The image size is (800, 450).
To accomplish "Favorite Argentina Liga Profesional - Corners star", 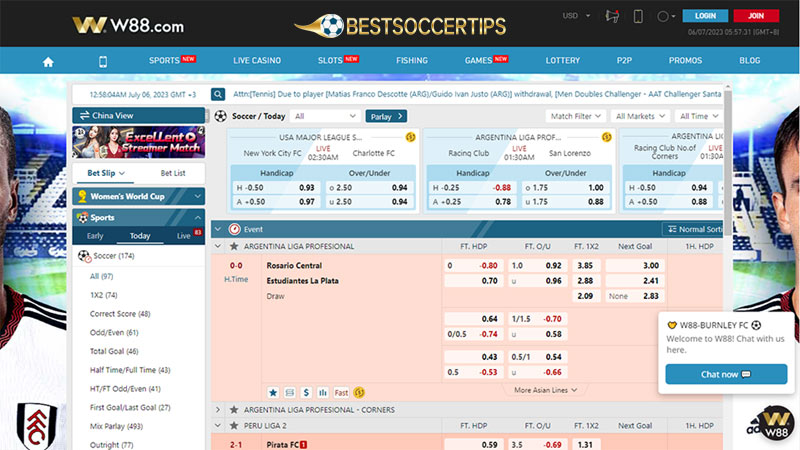I will (x=234, y=410).
